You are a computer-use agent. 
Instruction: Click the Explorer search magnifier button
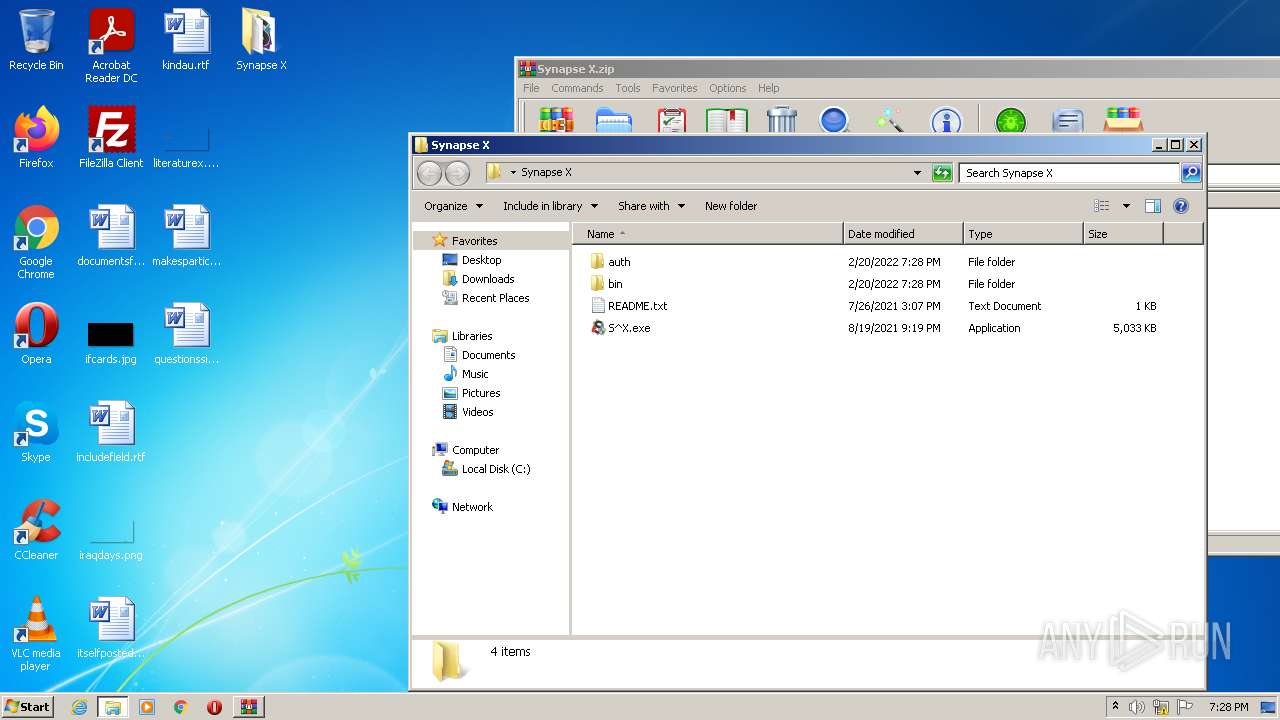point(1190,173)
